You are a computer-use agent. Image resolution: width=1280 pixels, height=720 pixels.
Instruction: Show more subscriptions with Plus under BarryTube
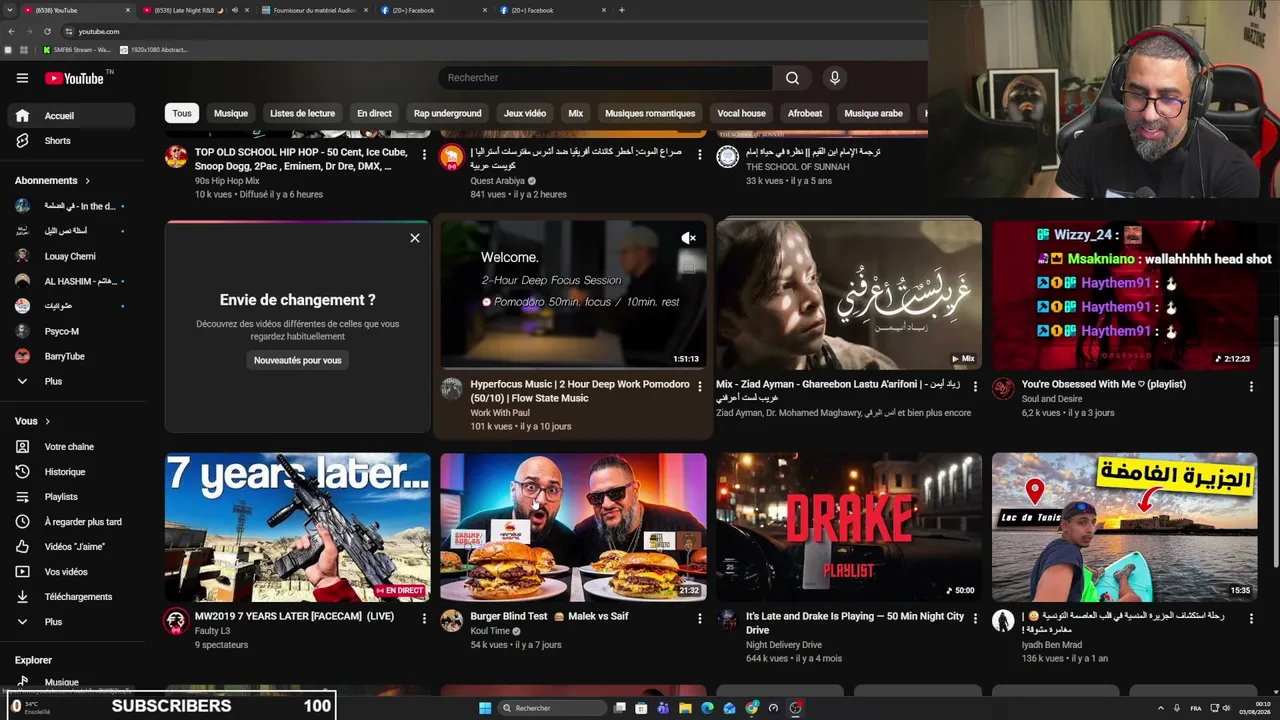tap(70, 381)
